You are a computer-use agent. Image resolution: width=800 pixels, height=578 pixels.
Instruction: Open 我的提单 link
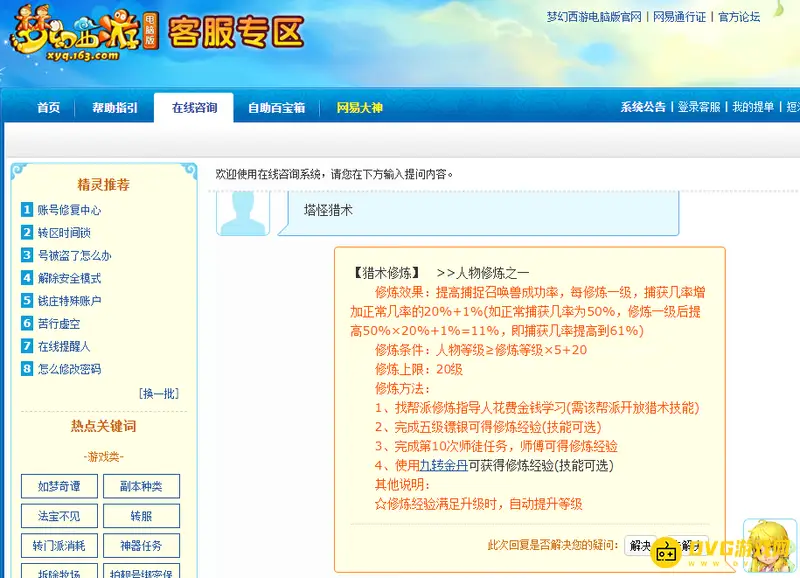pos(753,107)
